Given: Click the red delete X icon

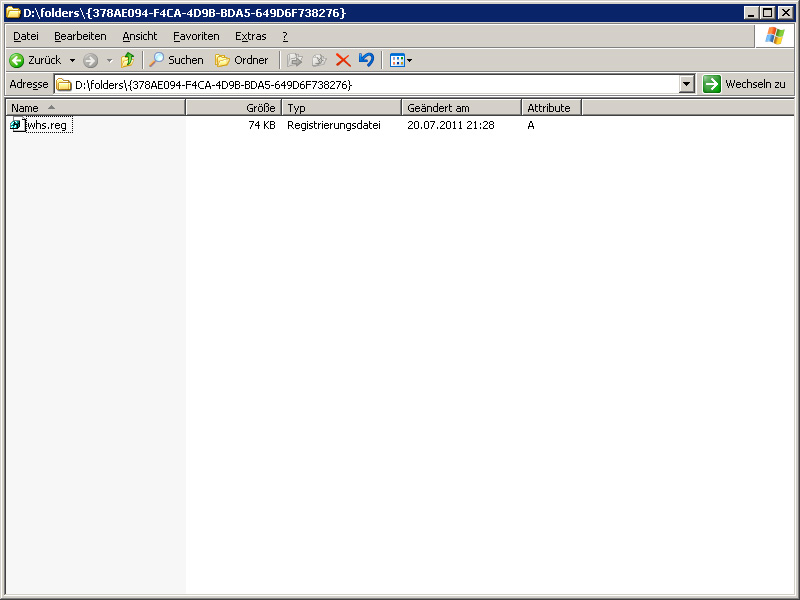Looking at the screenshot, I should click(343, 60).
